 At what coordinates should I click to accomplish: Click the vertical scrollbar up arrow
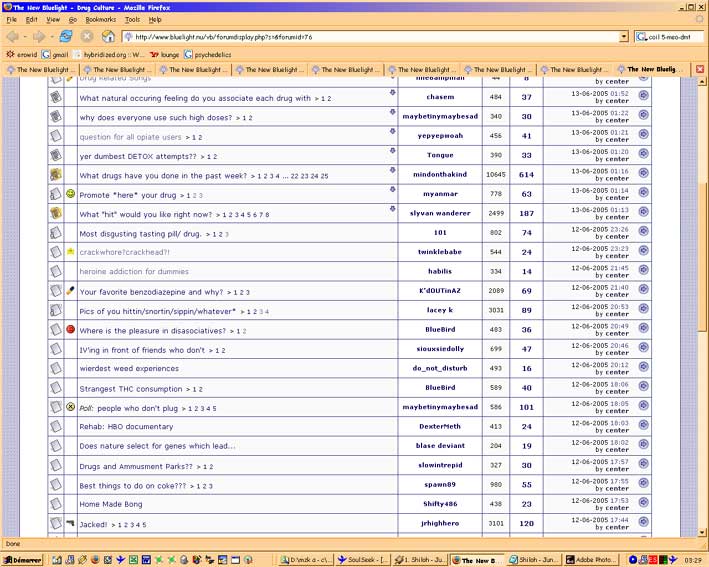tap(702, 81)
